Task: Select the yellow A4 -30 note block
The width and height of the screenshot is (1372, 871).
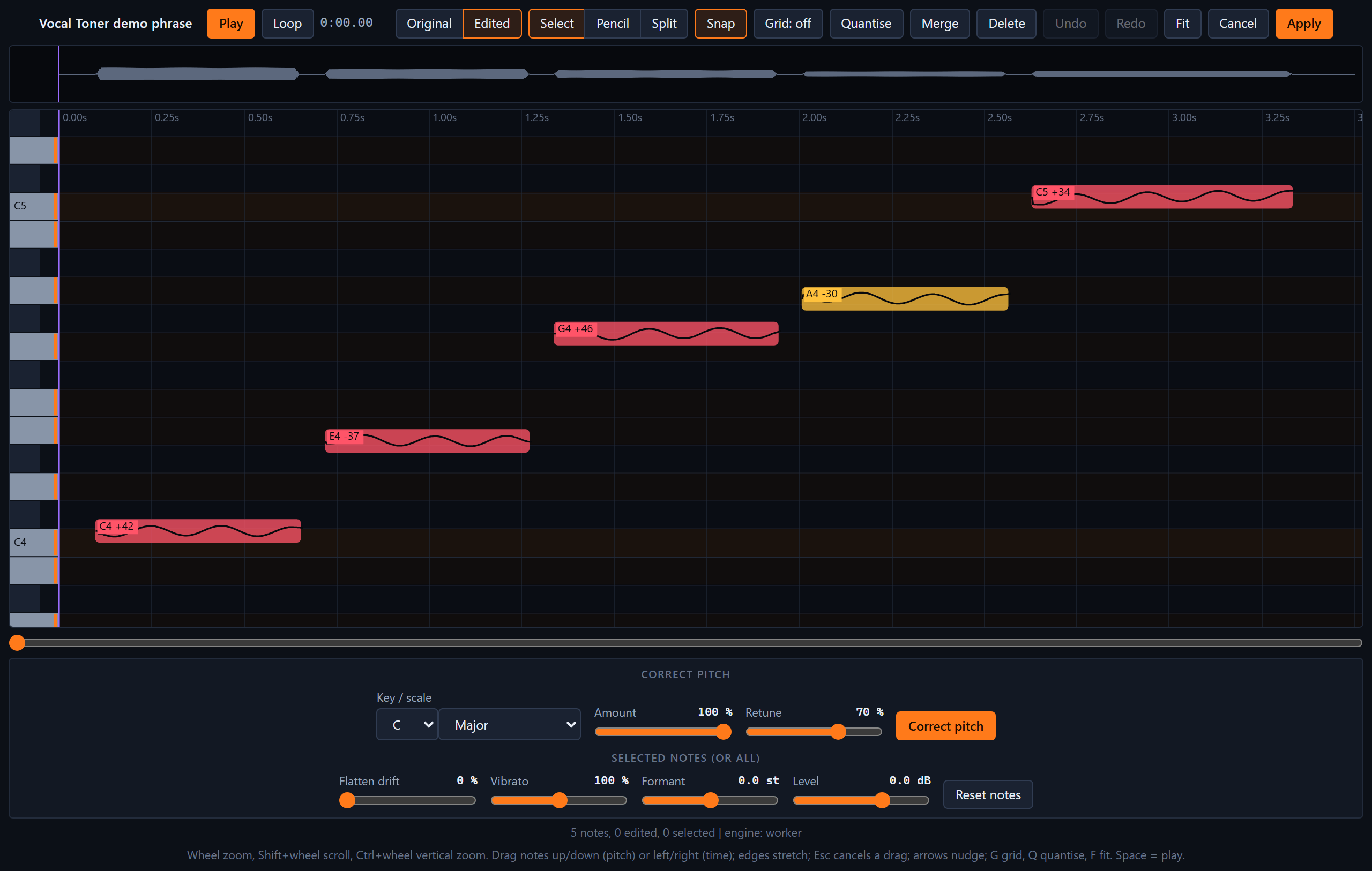Action: point(904,298)
